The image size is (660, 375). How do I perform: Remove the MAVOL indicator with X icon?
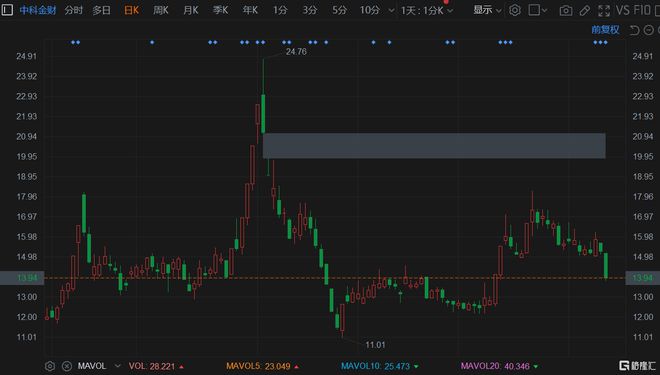pyautogui.click(x=67, y=366)
